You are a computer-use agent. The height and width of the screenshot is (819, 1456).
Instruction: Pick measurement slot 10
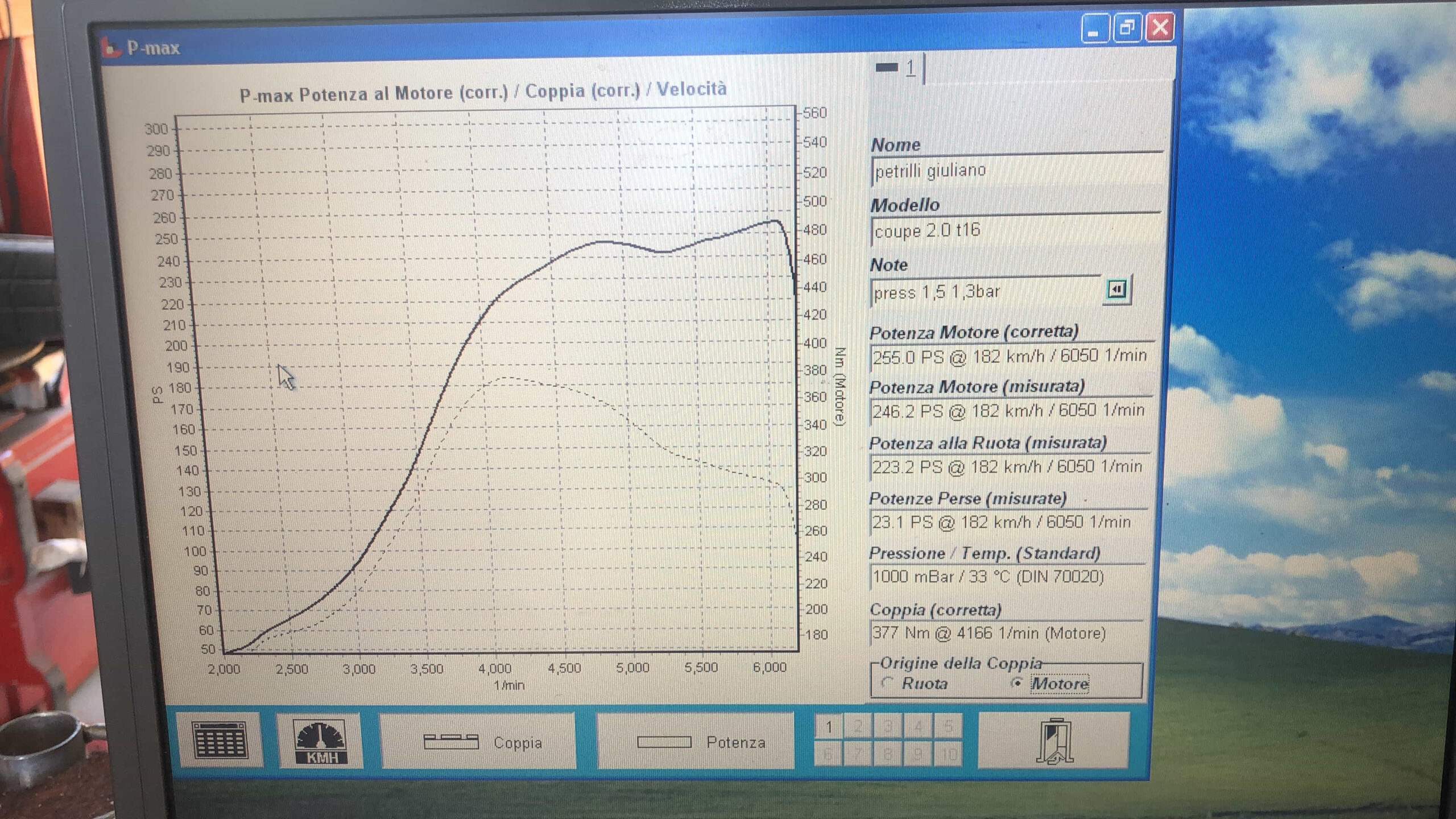(947, 754)
